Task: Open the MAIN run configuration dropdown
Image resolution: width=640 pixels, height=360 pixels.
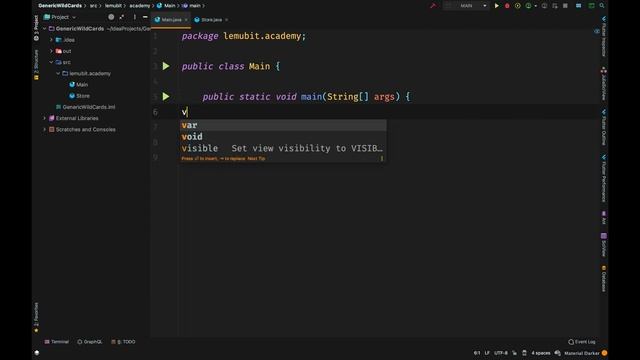Action: (466, 6)
